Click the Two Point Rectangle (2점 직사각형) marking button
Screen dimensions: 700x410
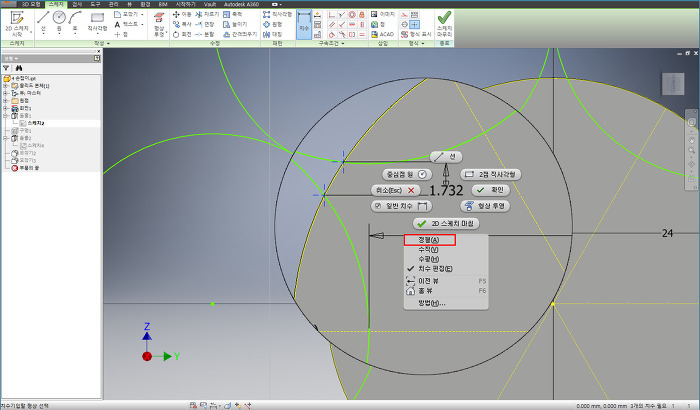coord(491,174)
